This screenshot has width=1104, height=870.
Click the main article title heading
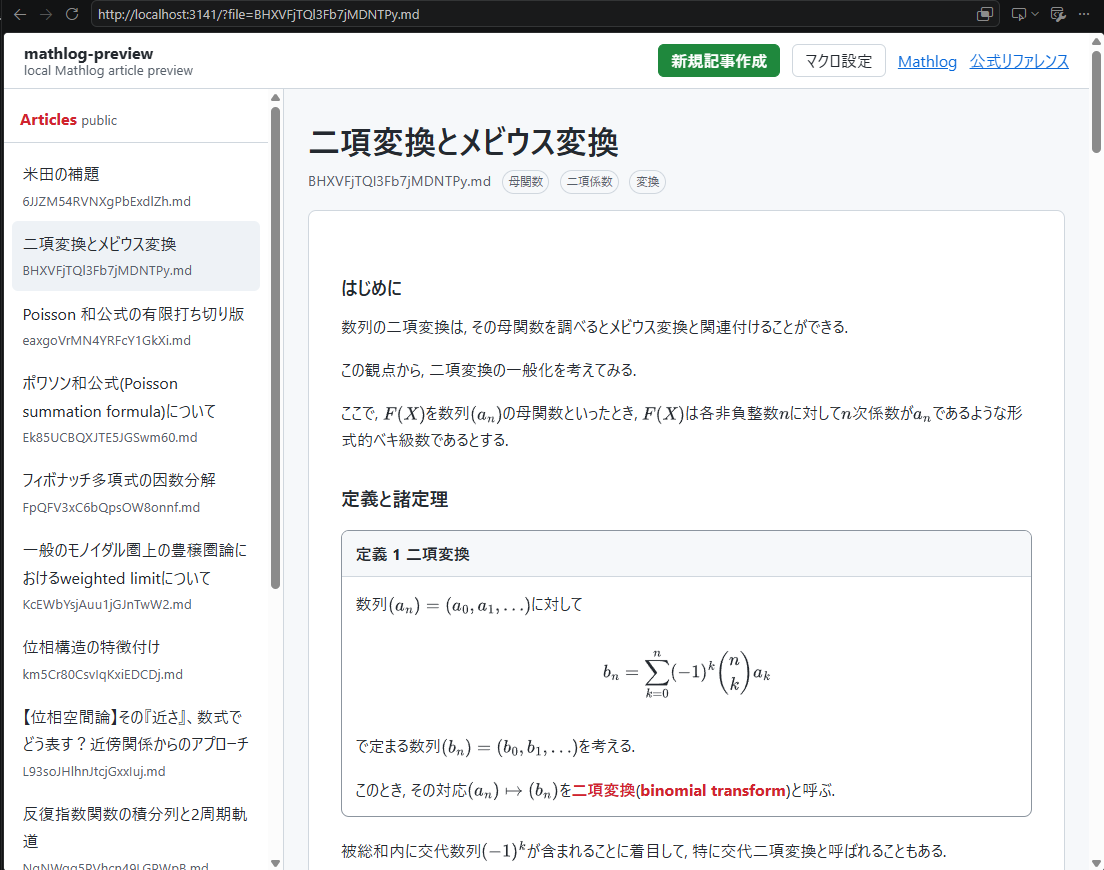point(463,142)
